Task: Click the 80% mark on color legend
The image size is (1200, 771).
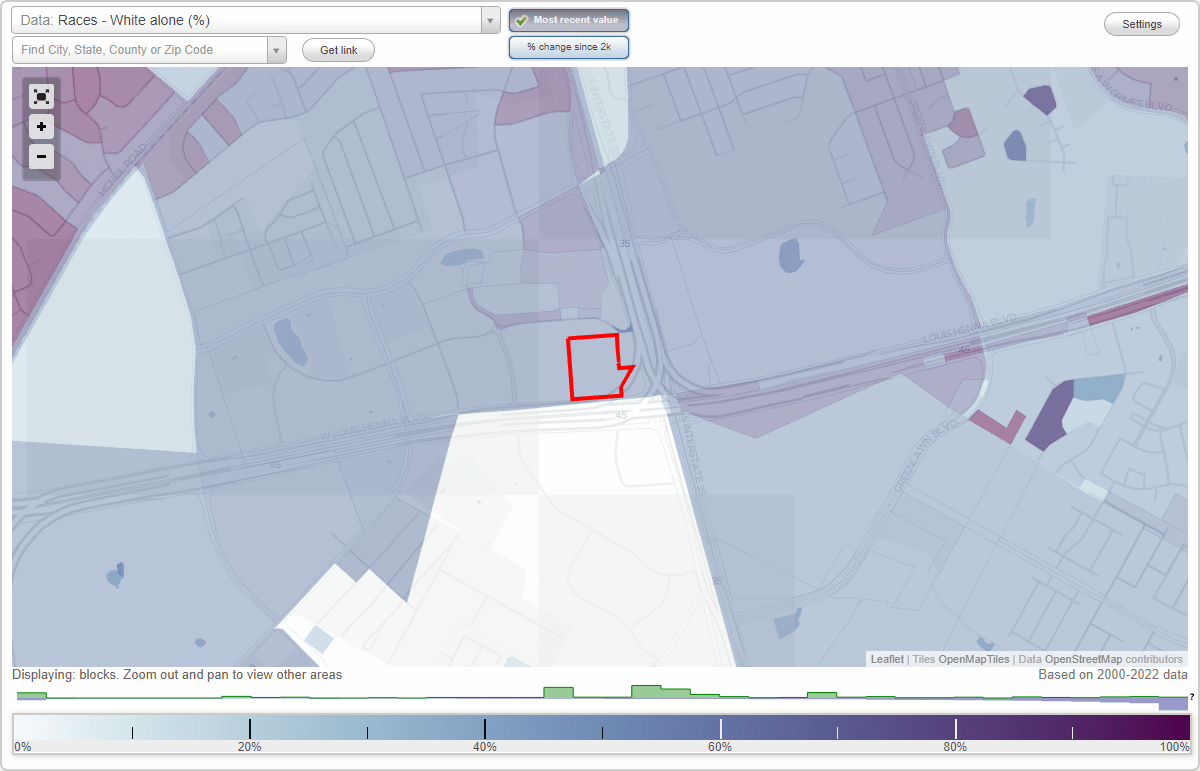Action: click(x=955, y=747)
